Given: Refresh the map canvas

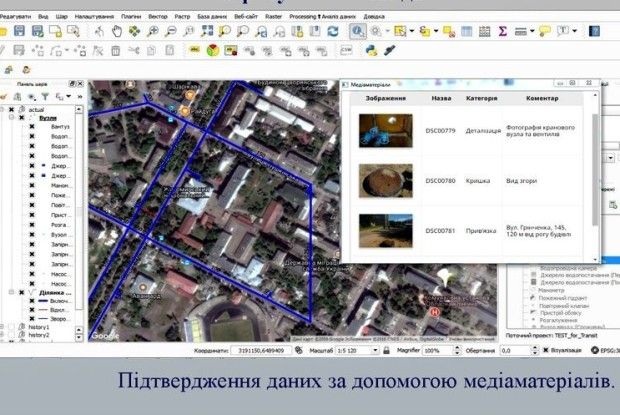Looking at the screenshot, I should click(333, 31).
